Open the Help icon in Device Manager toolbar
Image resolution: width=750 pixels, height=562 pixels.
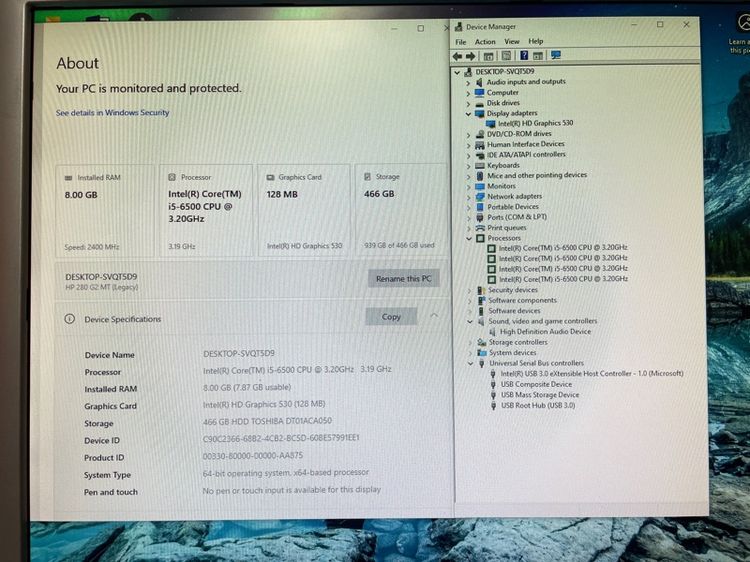(x=524, y=55)
